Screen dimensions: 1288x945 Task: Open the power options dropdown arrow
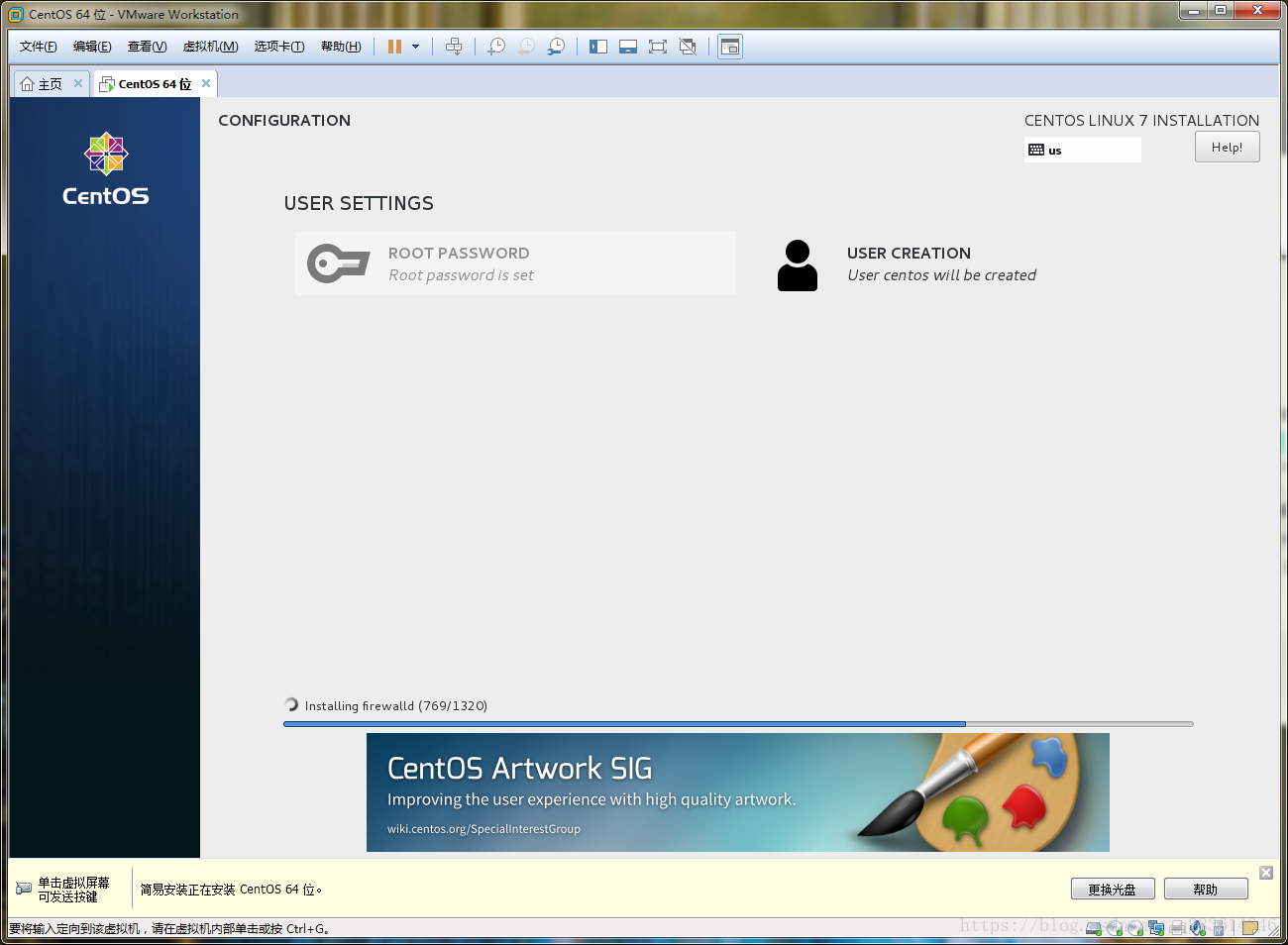(415, 47)
